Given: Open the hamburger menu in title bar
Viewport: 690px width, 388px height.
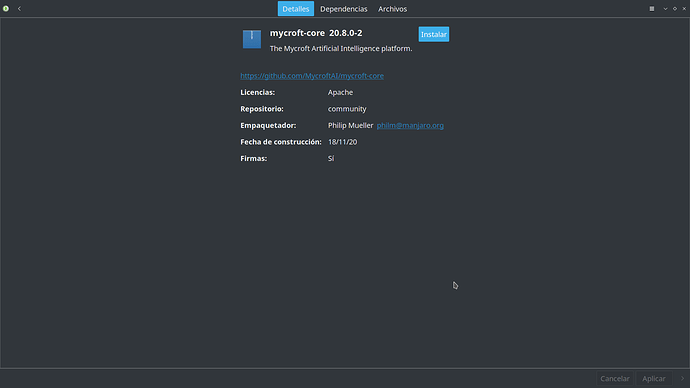Looking at the screenshot, I should pyautogui.click(x=652, y=9).
